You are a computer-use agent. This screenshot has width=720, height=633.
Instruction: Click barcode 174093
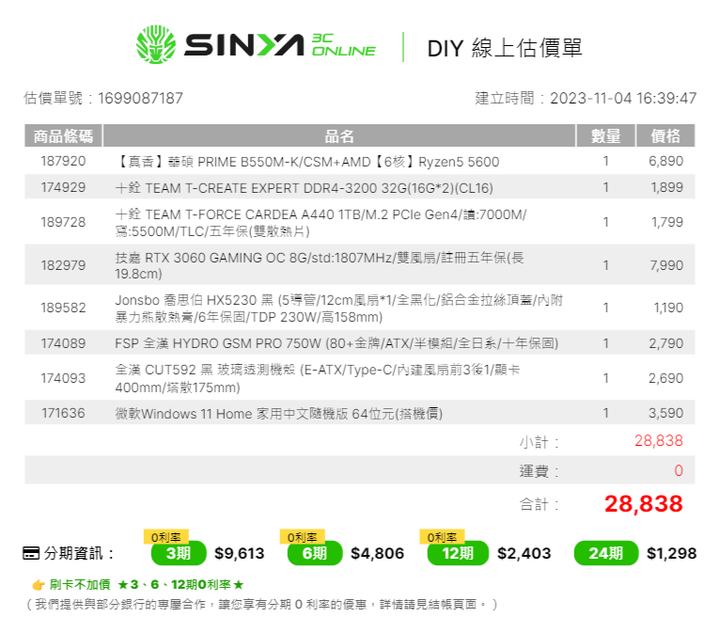[x=63, y=378]
